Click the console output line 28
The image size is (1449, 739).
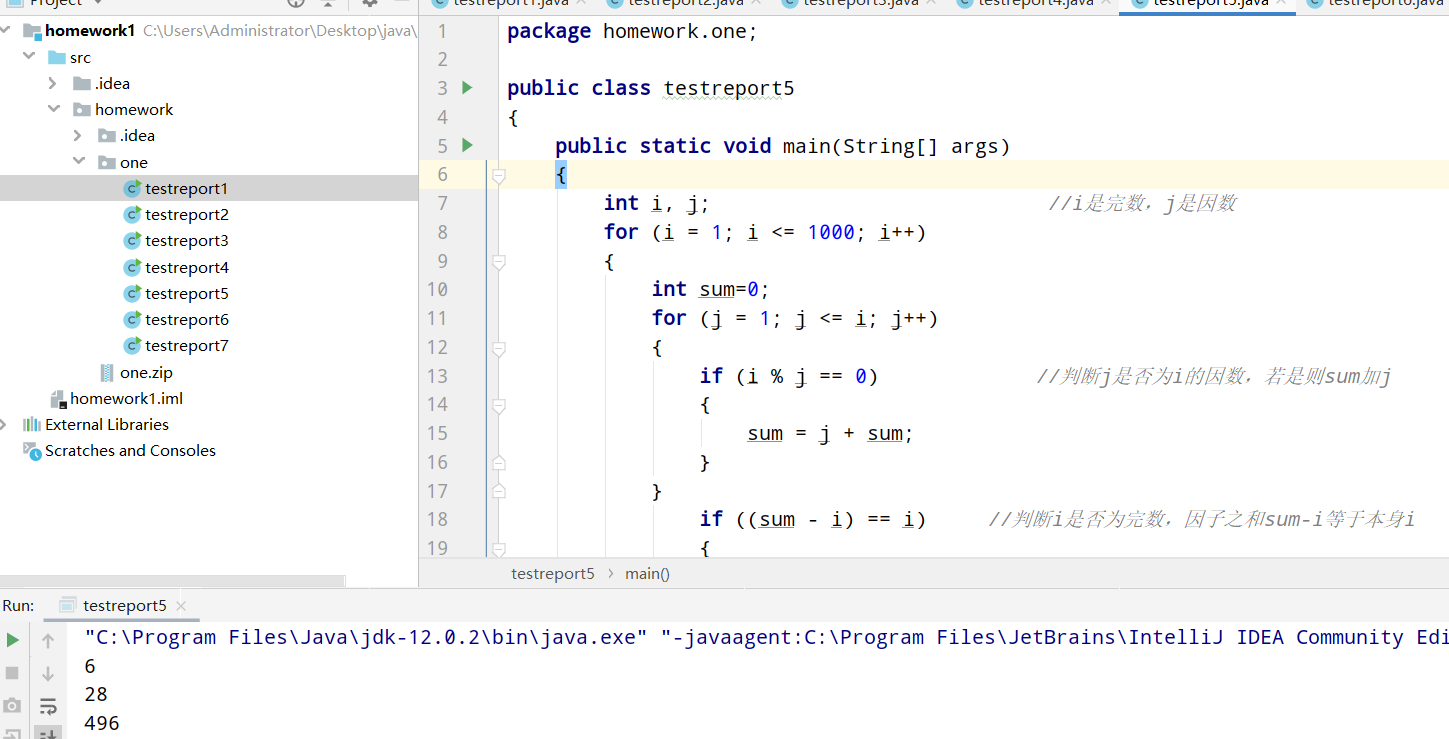click(96, 694)
